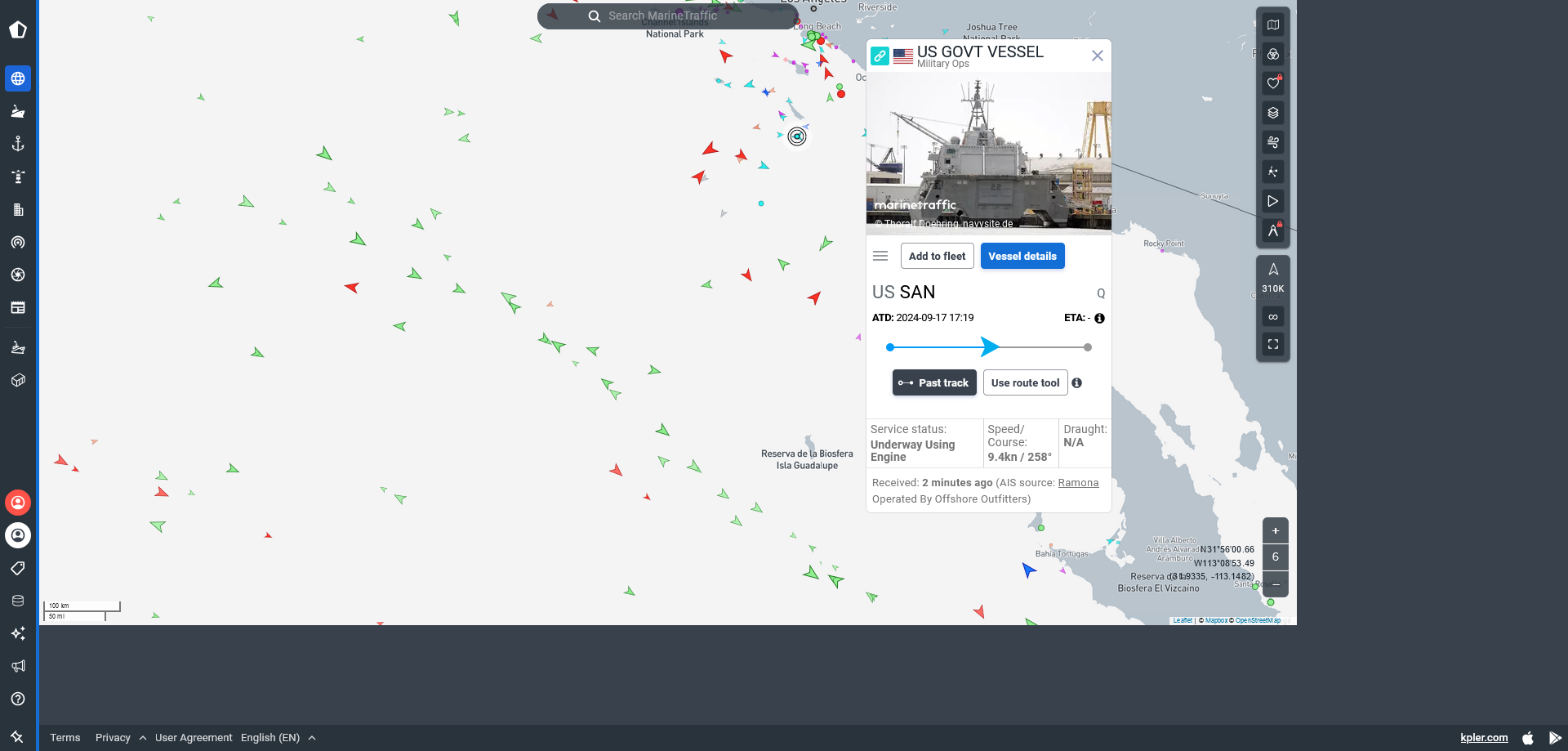This screenshot has height=751, width=1568.
Task: Open the Lighthouse icon in sidebar
Action: point(18,177)
